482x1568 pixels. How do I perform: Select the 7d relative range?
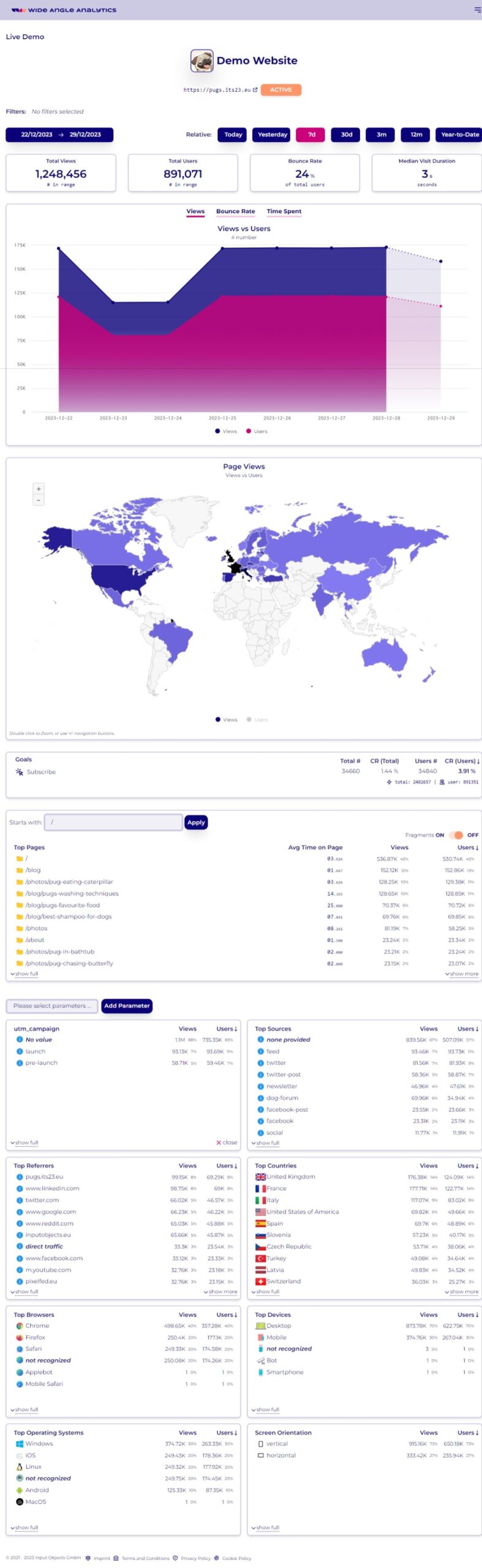point(312,135)
